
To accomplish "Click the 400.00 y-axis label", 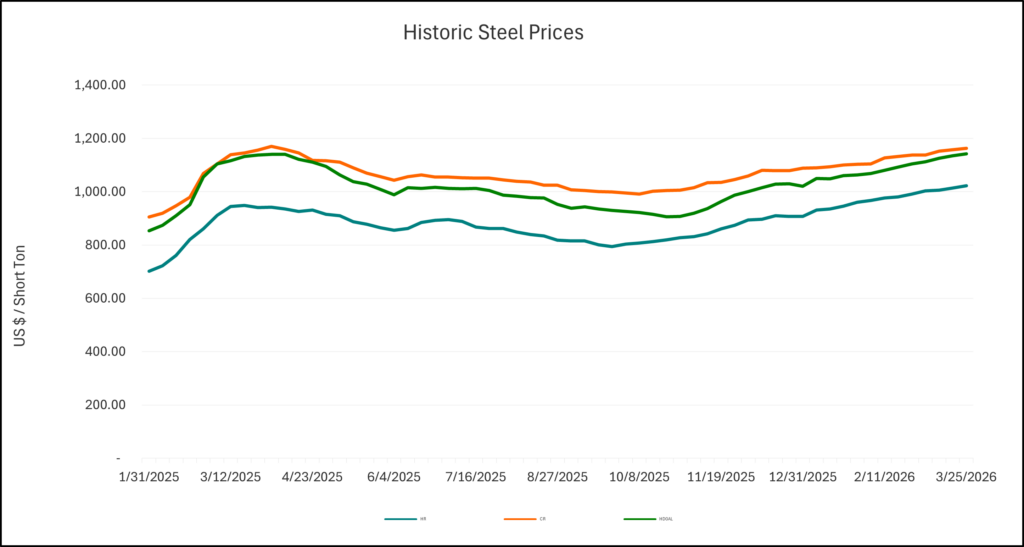I will pyautogui.click(x=105, y=352).
